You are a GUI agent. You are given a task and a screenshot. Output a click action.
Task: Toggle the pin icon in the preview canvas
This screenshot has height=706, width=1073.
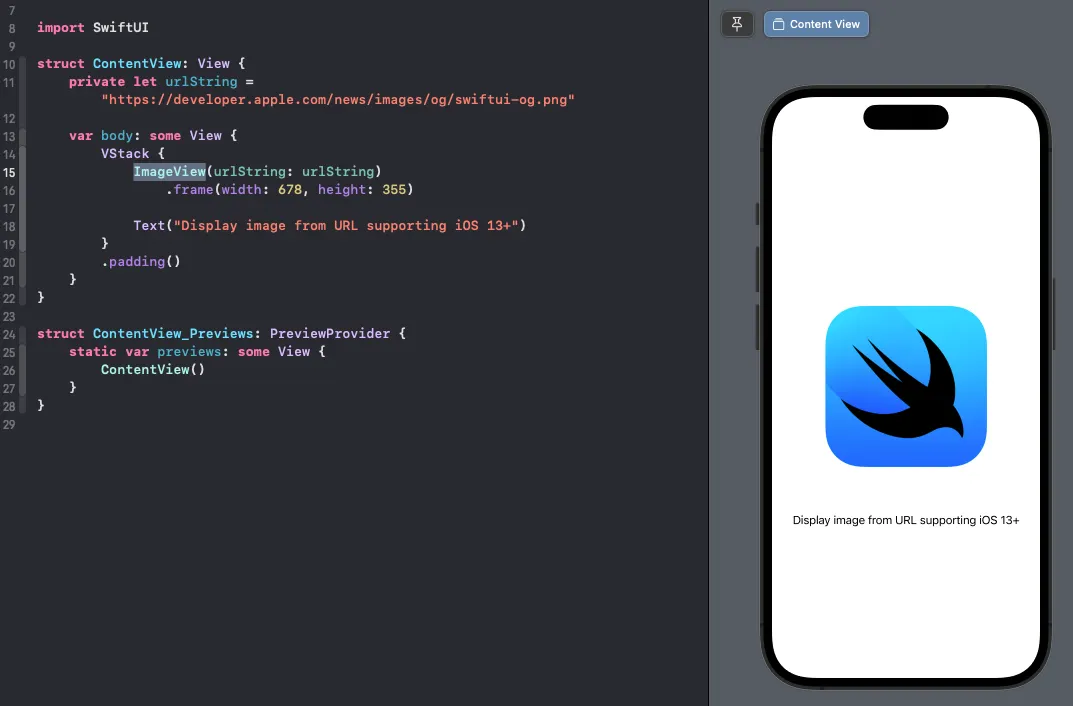pyautogui.click(x=737, y=23)
